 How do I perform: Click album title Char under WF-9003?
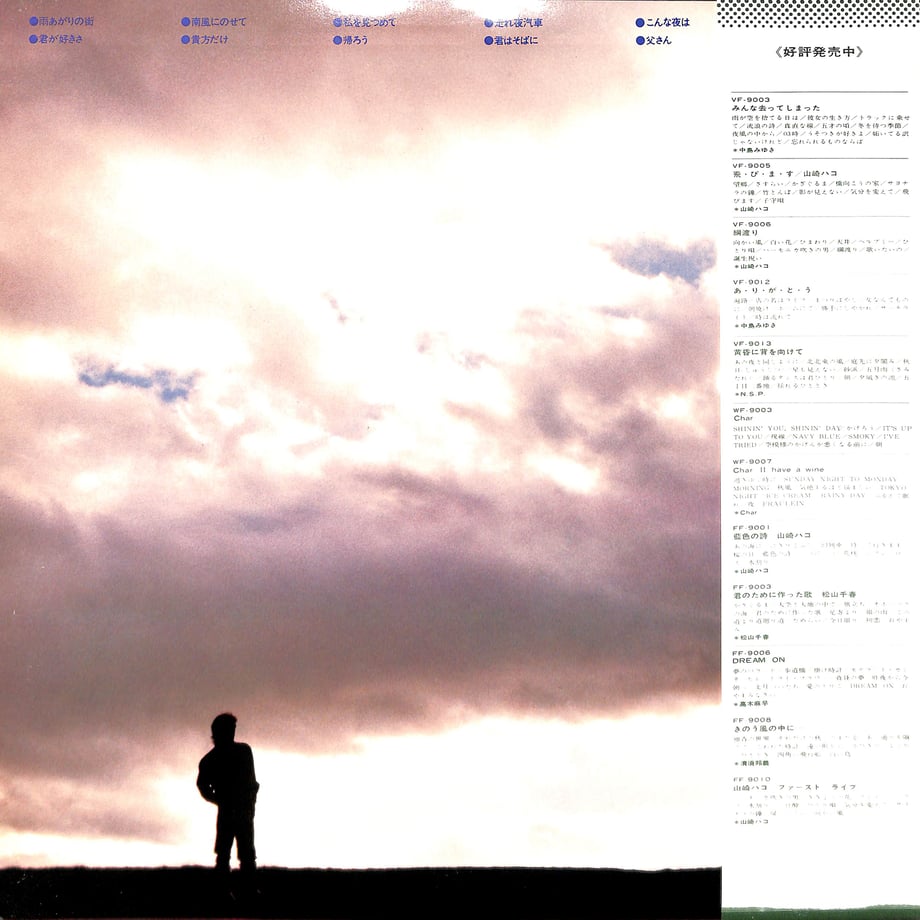pyautogui.click(x=743, y=418)
